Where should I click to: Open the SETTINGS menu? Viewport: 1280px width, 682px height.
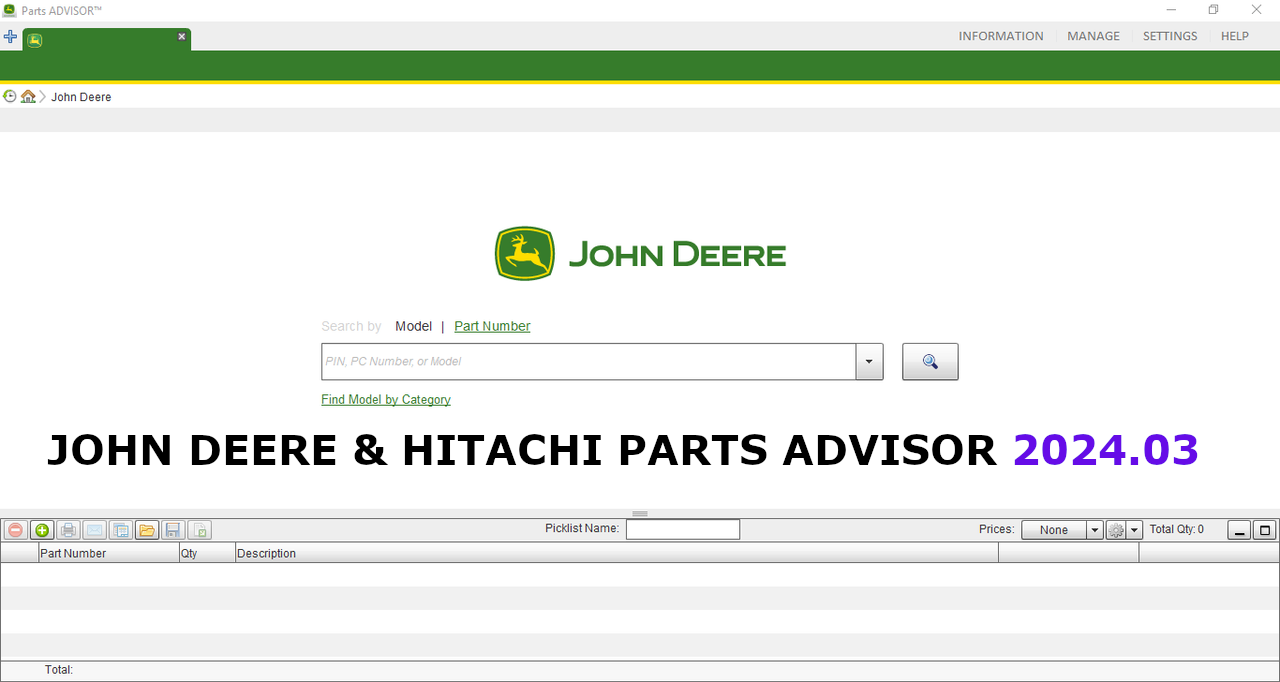1169,35
